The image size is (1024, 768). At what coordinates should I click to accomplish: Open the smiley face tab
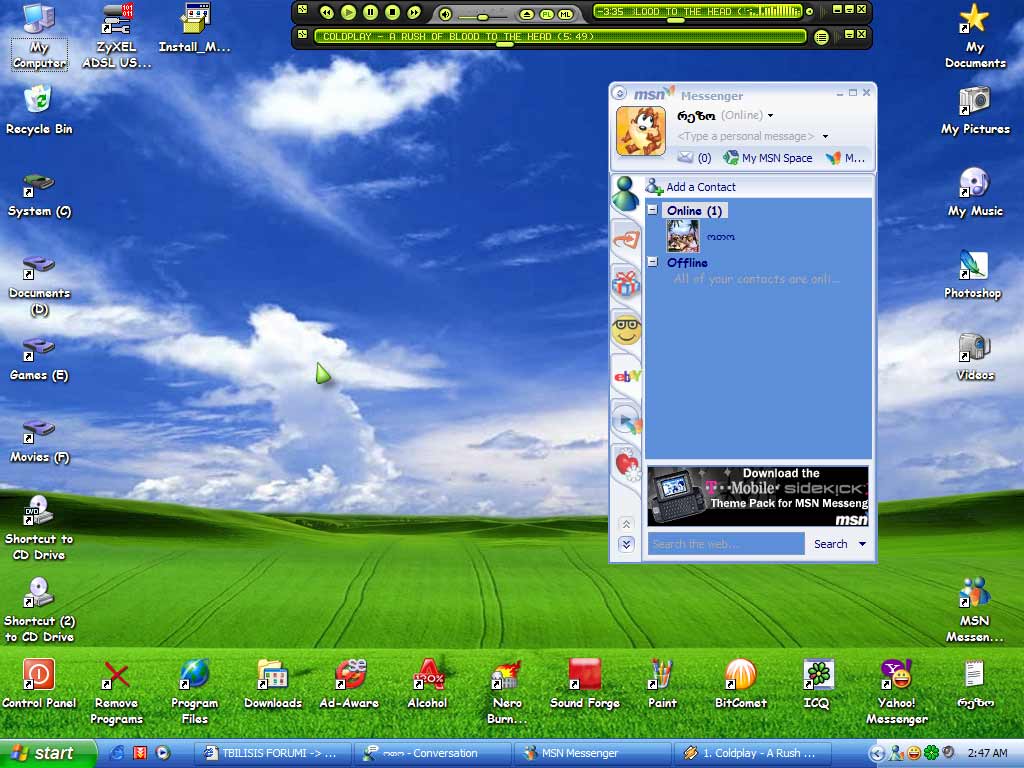point(626,330)
